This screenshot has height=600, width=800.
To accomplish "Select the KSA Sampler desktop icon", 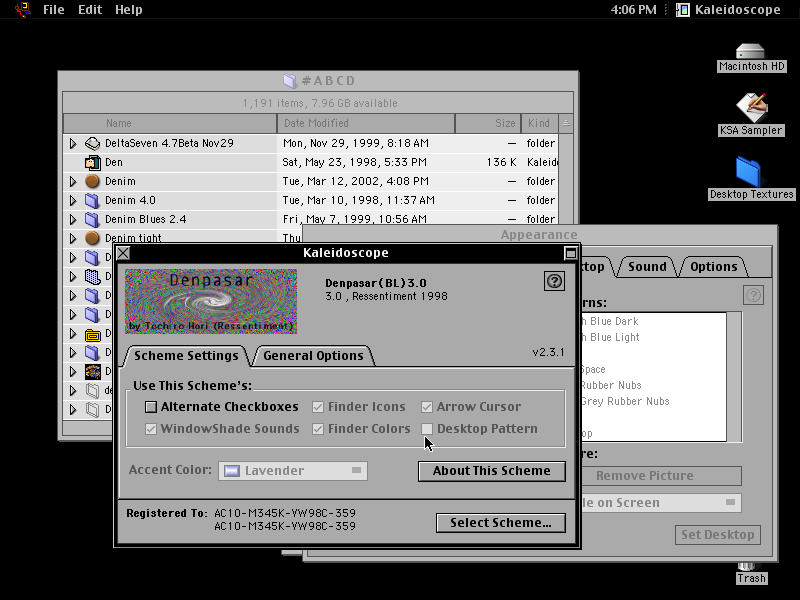I will pos(752,108).
